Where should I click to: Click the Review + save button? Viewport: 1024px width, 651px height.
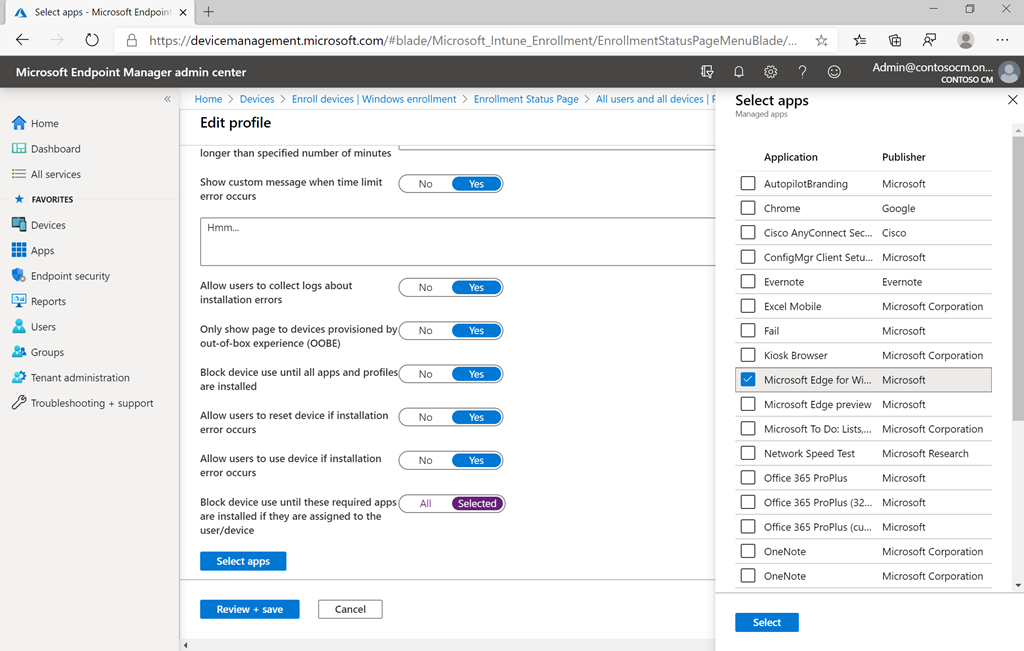[x=249, y=609]
